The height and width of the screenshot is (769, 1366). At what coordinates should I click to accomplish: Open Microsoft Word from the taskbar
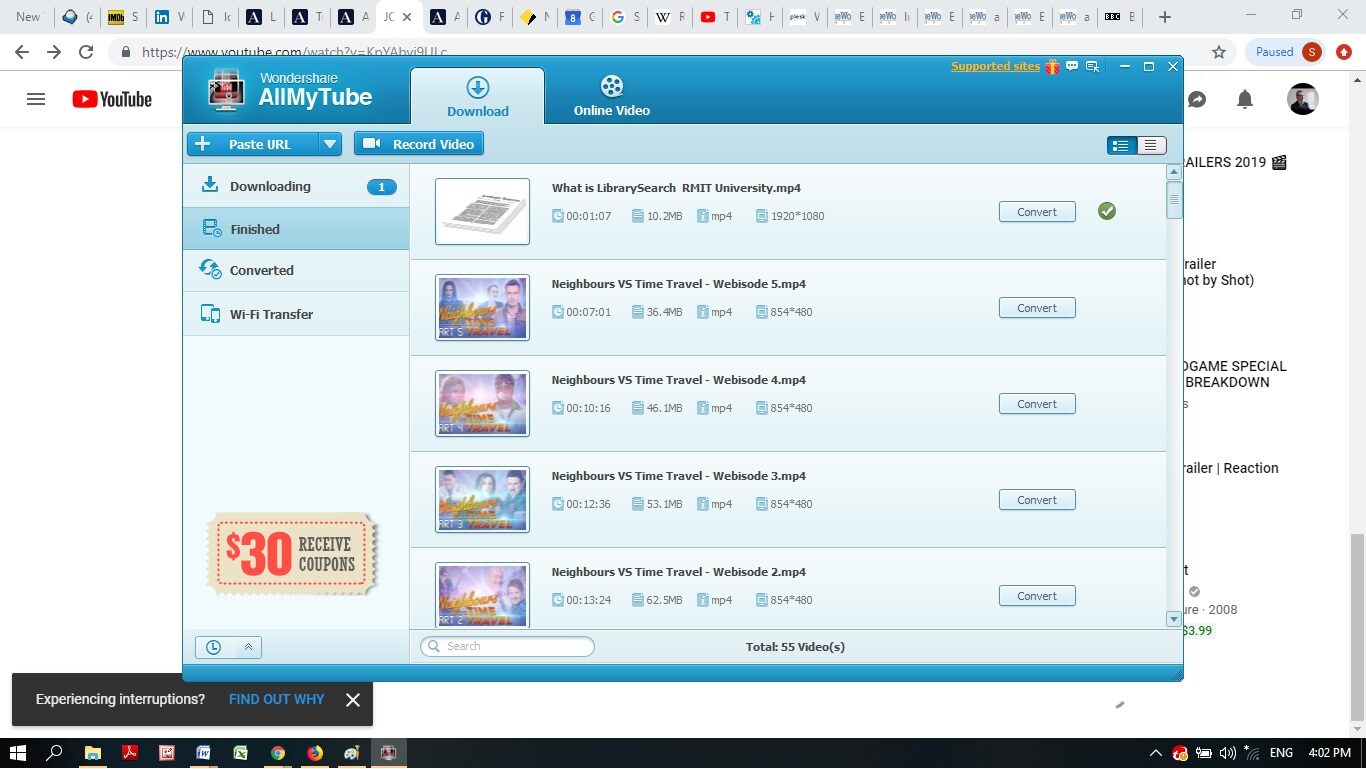(x=204, y=753)
